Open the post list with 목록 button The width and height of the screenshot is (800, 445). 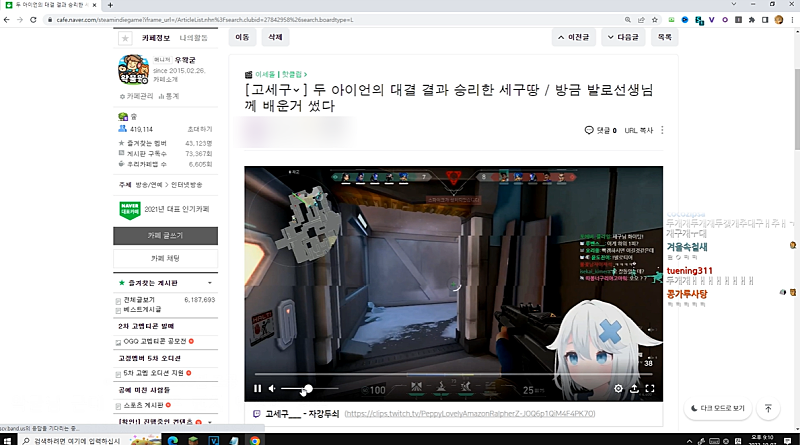point(664,37)
